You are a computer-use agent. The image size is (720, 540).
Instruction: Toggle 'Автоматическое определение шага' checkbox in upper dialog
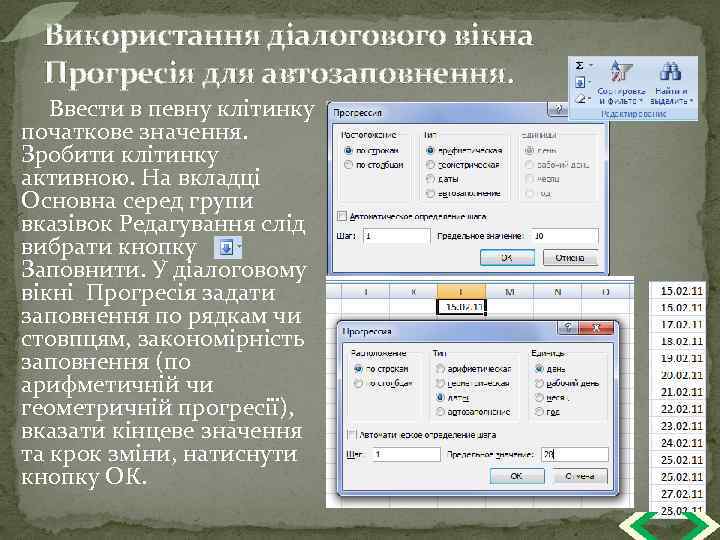point(342,216)
